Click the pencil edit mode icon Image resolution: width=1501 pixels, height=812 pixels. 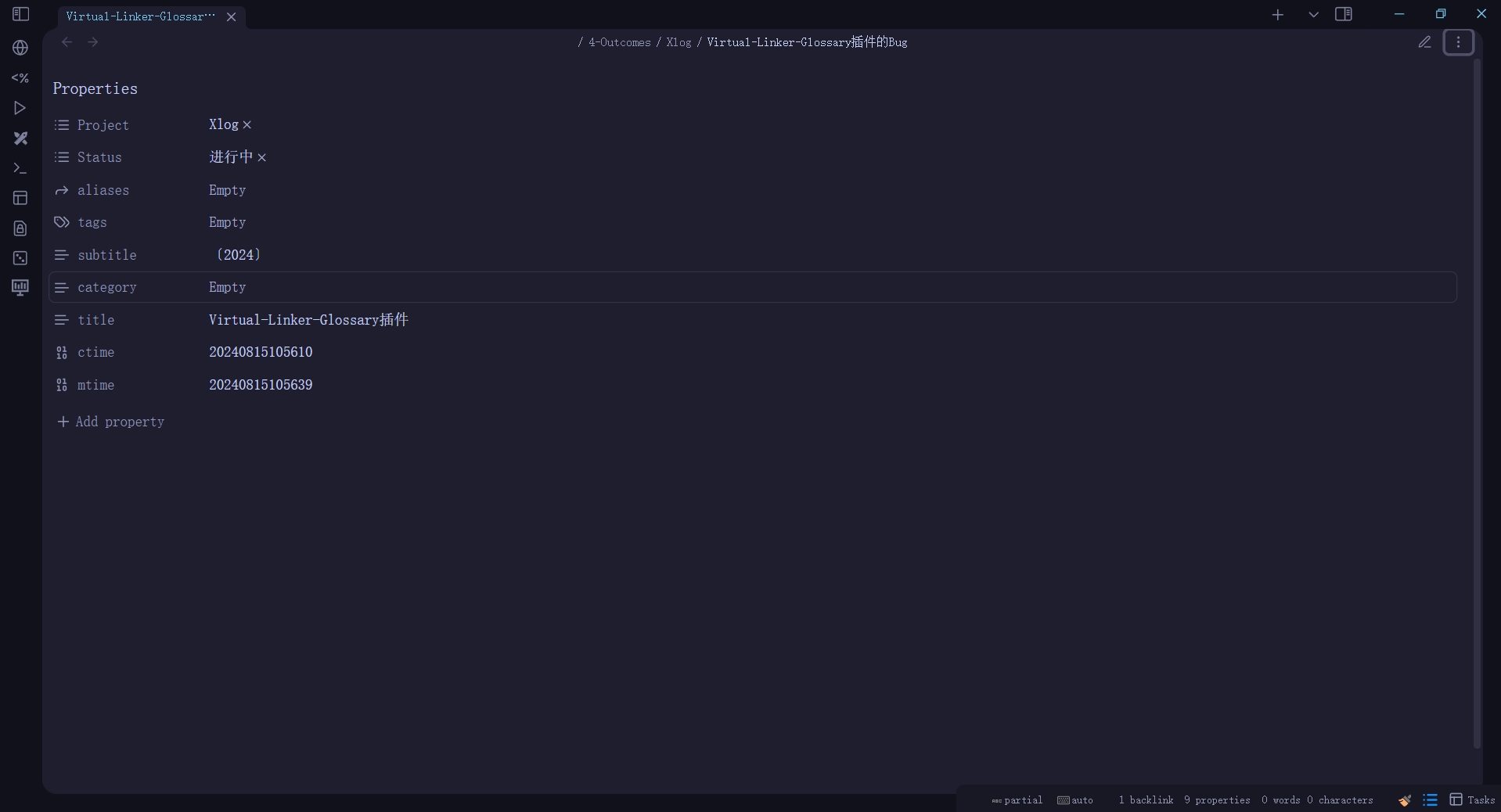point(1424,42)
